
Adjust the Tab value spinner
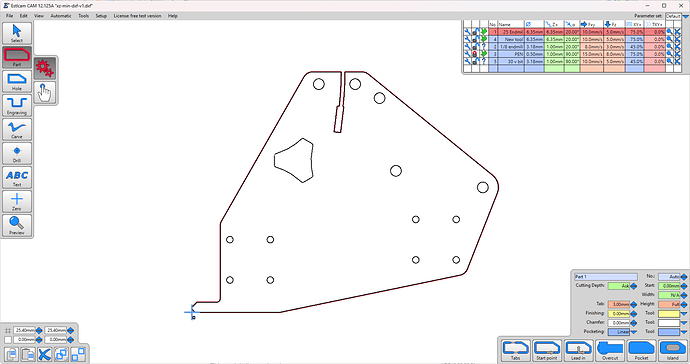tap(633, 304)
